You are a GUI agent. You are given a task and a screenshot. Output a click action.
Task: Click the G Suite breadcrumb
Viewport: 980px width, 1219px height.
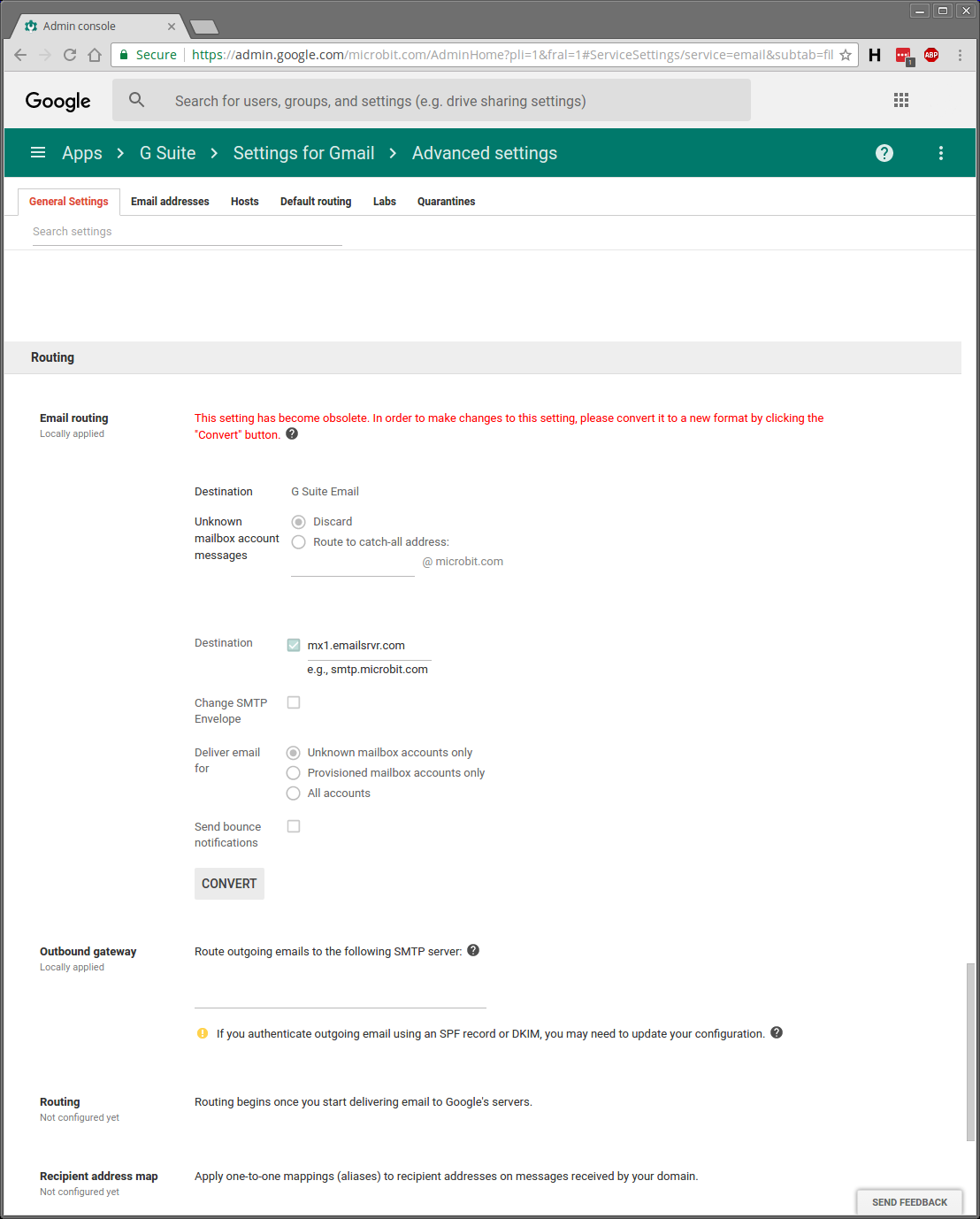coord(168,153)
